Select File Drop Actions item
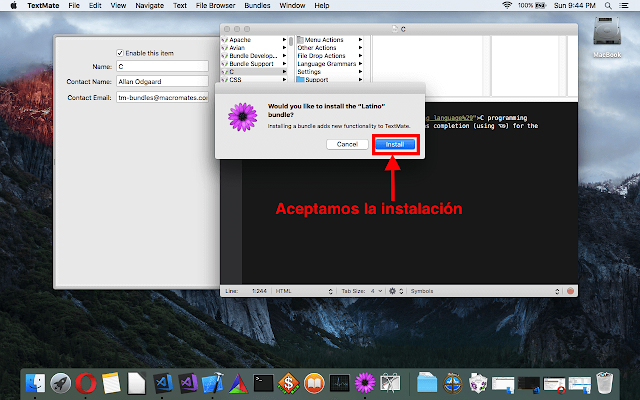The image size is (640, 400). coord(321,56)
